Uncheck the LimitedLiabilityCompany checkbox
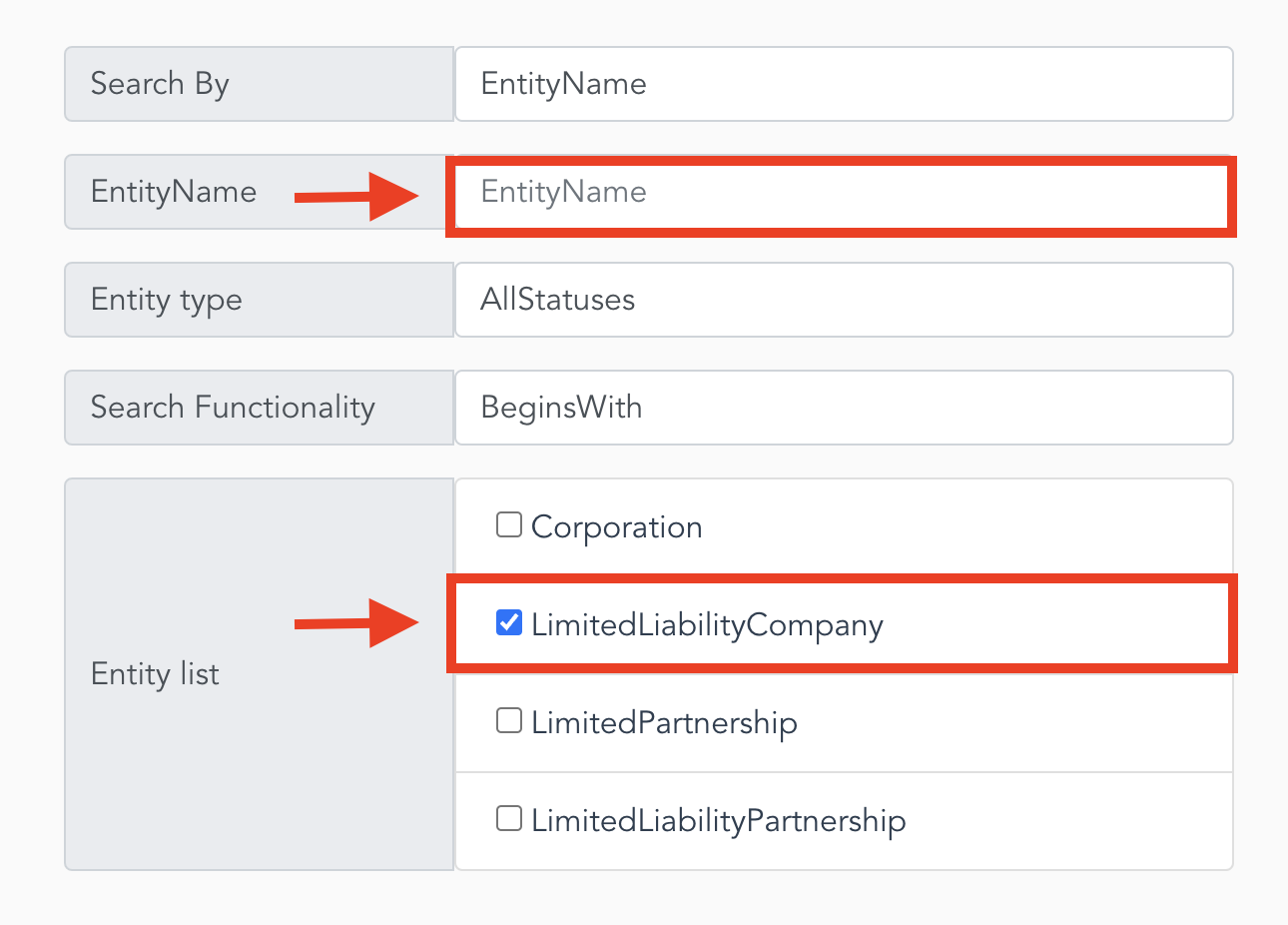Viewport: 1288px width, 925px height. (x=509, y=623)
